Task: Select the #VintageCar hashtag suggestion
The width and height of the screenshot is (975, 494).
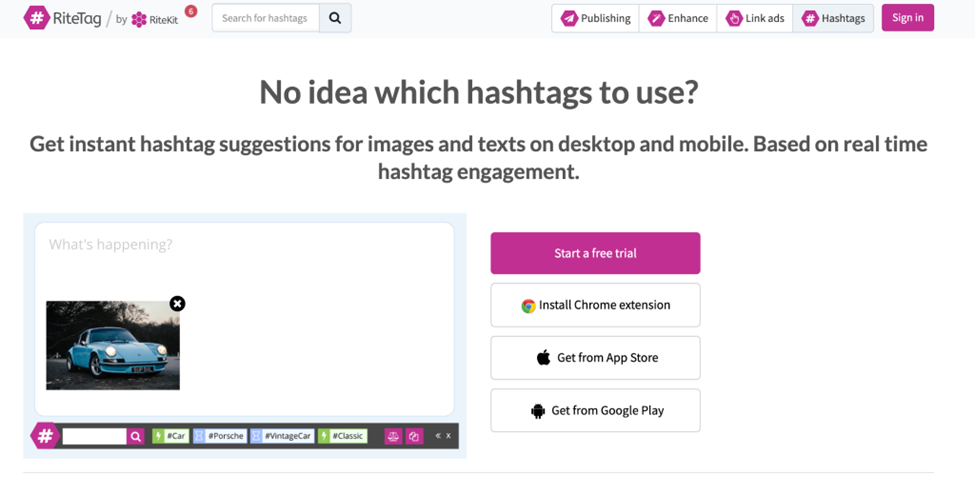Action: 282,436
